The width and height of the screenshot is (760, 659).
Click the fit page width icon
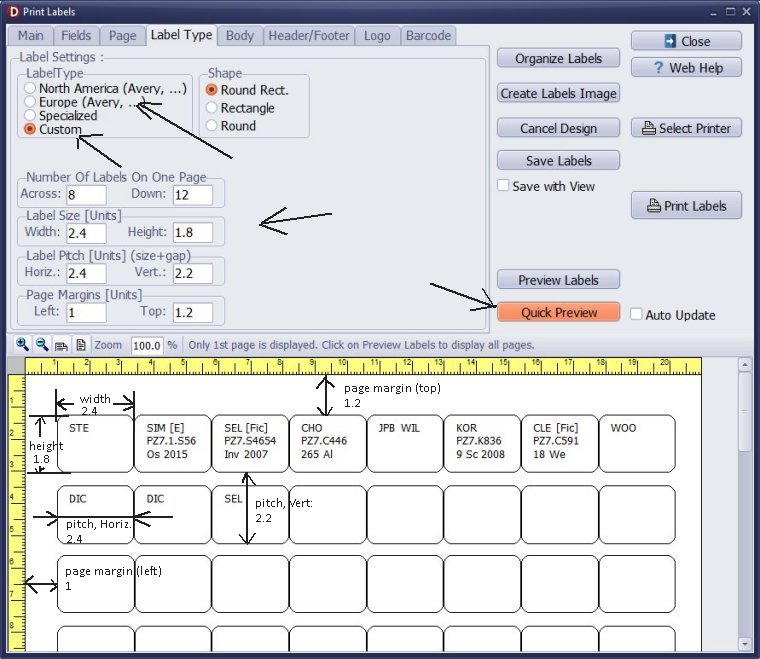(x=61, y=344)
